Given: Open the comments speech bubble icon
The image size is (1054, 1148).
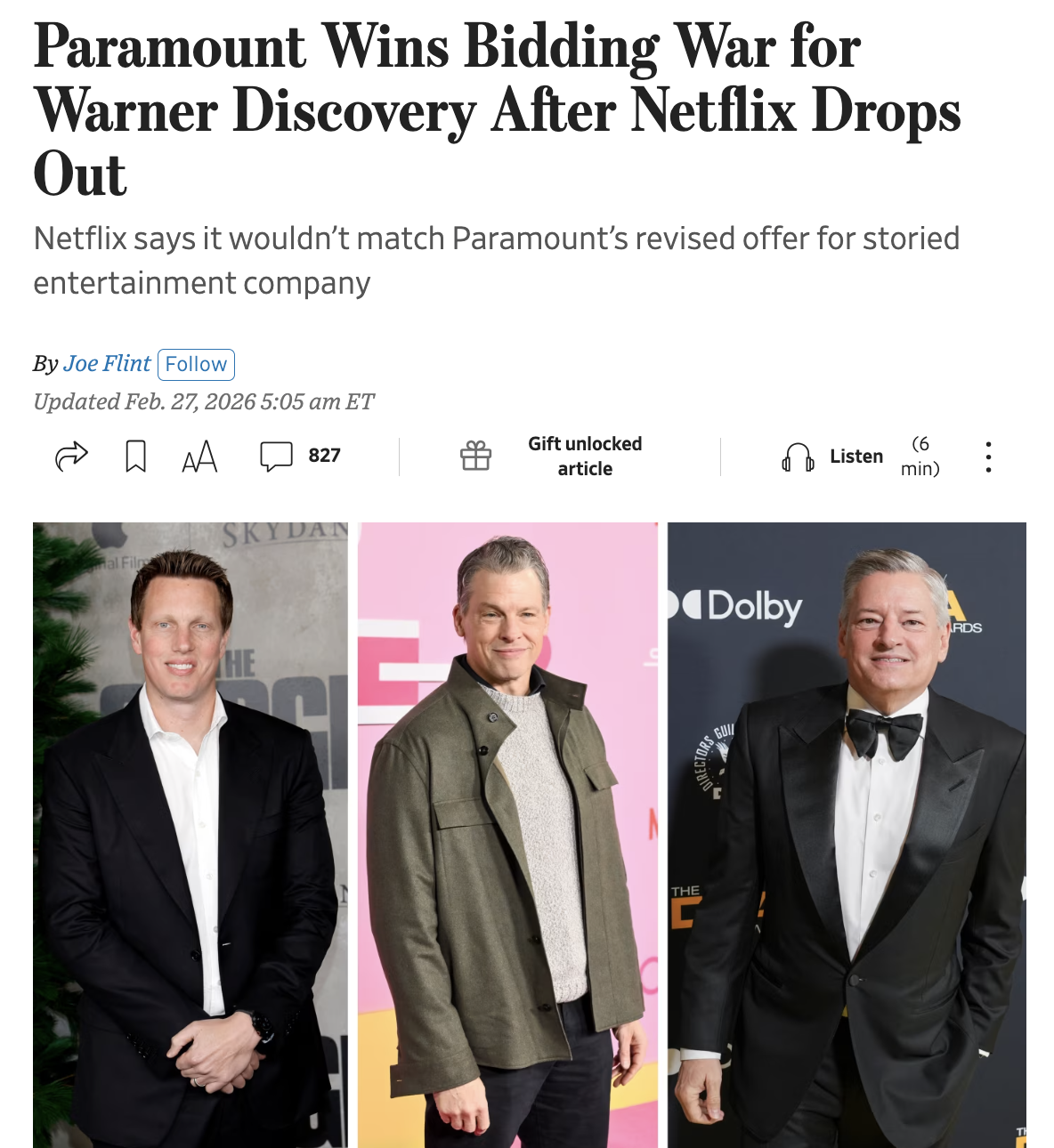Looking at the screenshot, I should click(x=276, y=456).
